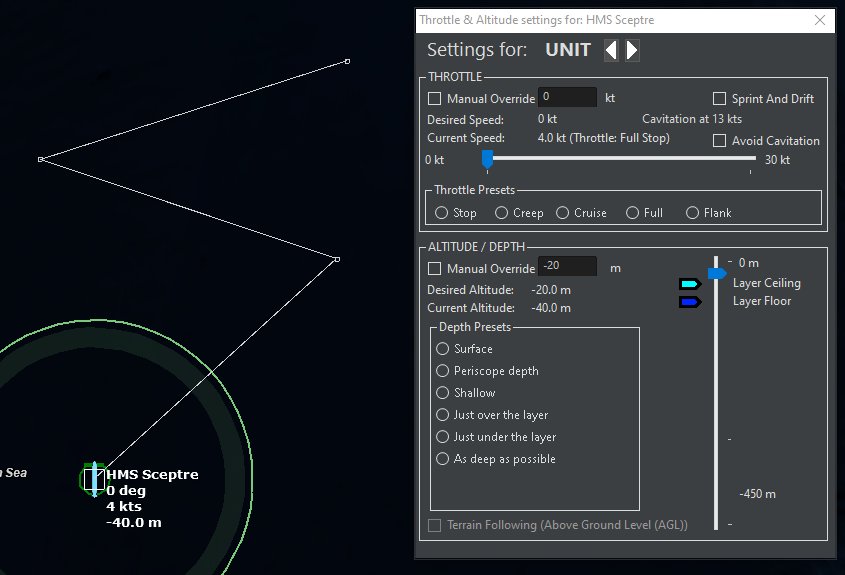This screenshot has height=575, width=845.
Task: Click the -450 m depth scale label
Action: pyautogui.click(x=757, y=494)
